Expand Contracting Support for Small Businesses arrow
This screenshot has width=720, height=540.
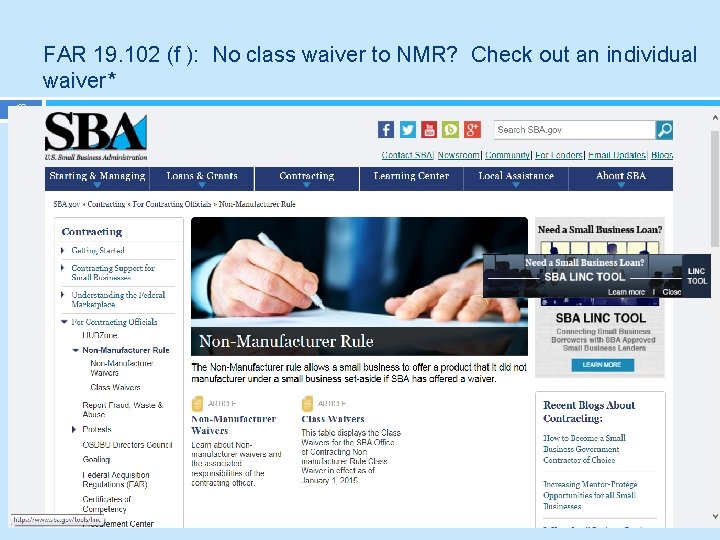click(62, 268)
